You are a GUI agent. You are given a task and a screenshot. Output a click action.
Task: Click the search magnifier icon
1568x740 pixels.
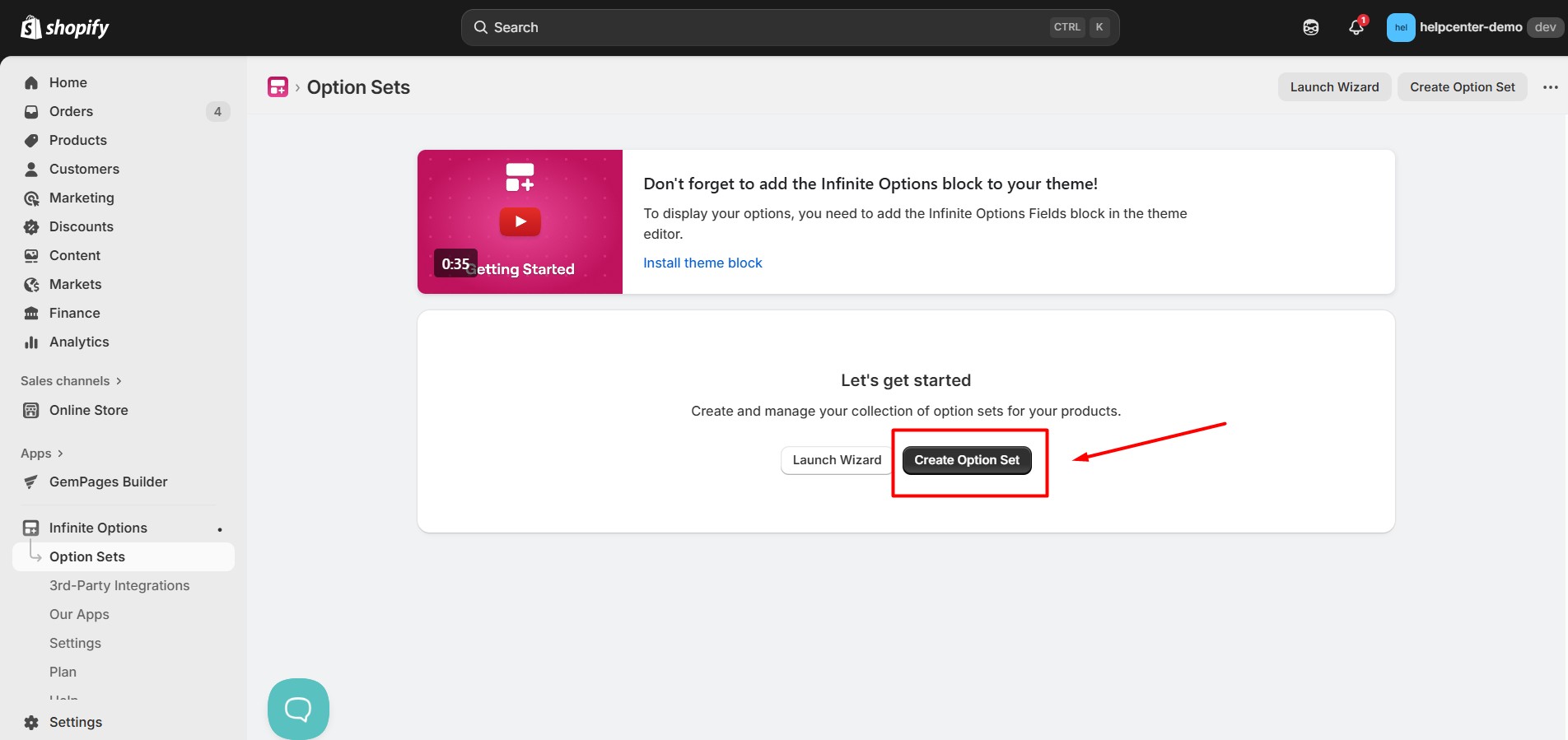481,27
